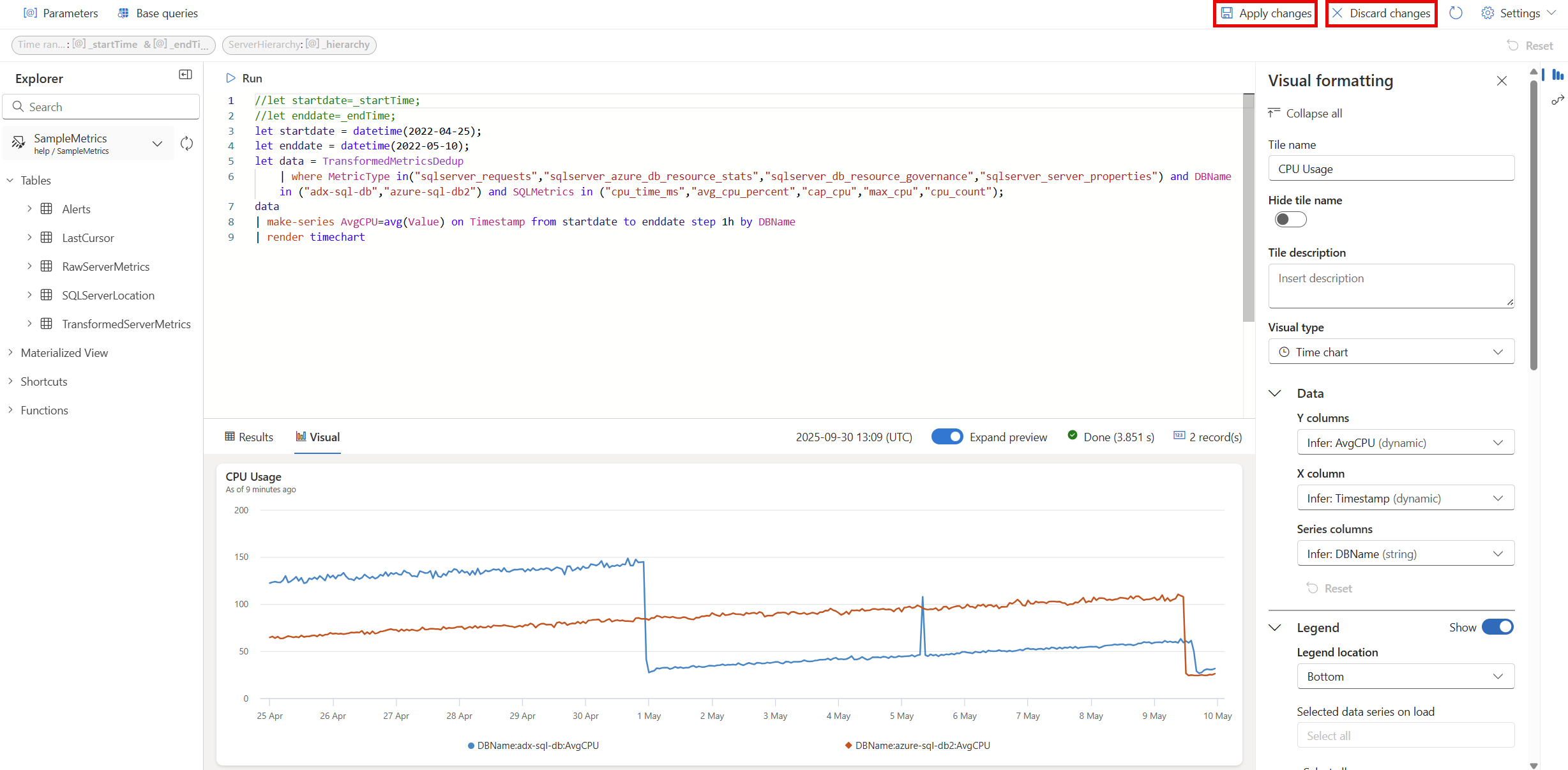Switch to the Results tab
Screen dimensions: 1568x770
(x=249, y=437)
